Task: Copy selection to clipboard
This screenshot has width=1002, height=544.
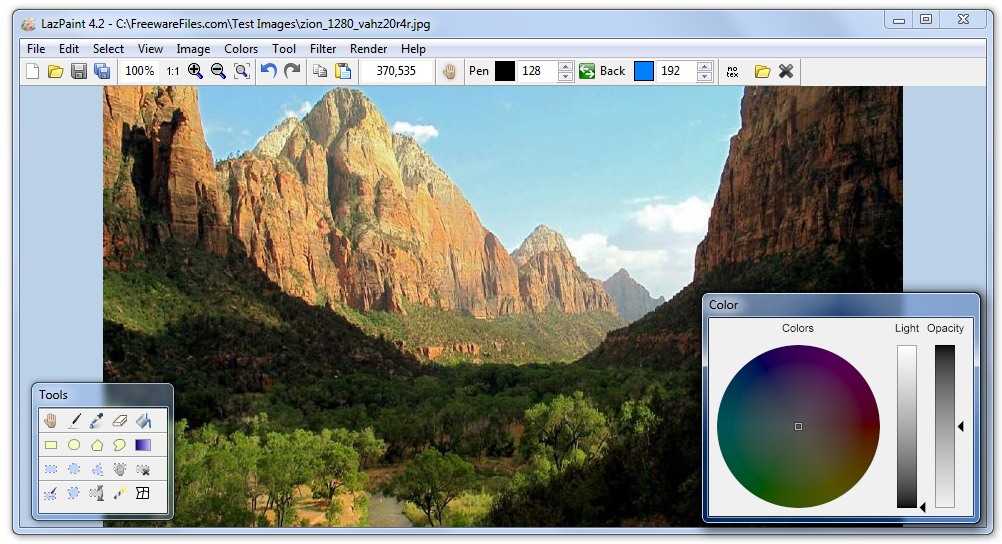Action: (320, 71)
